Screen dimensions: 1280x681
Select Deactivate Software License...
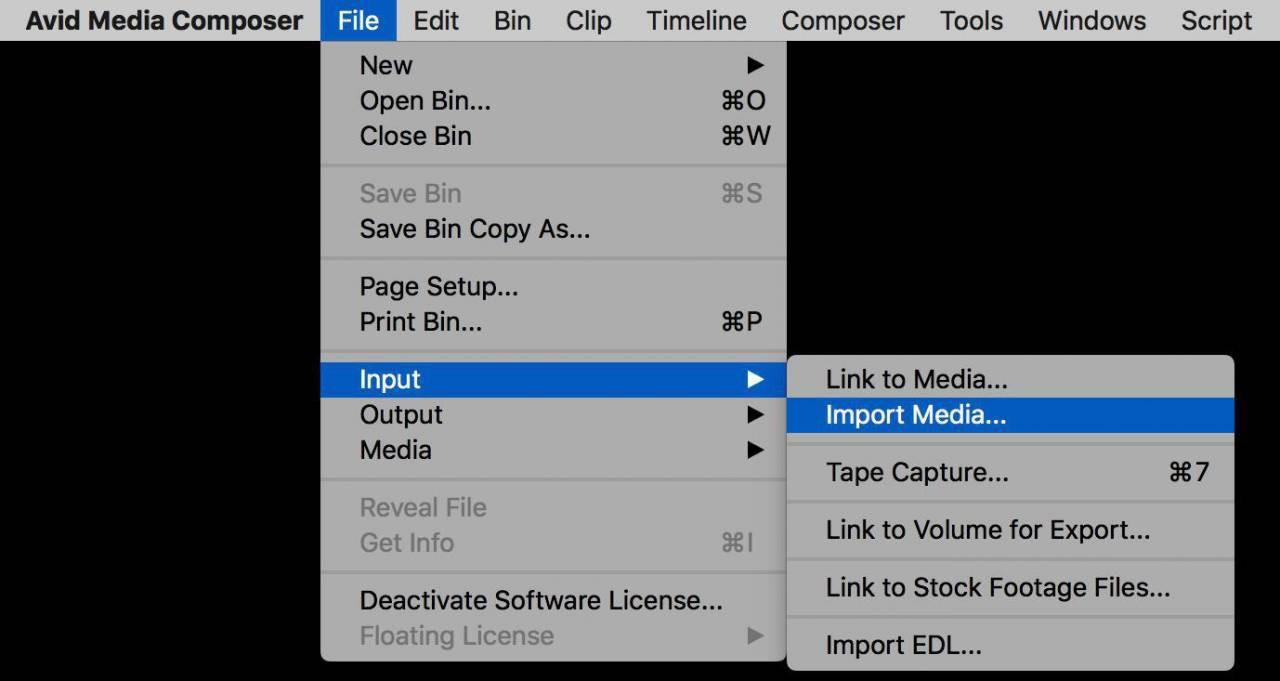553,600
